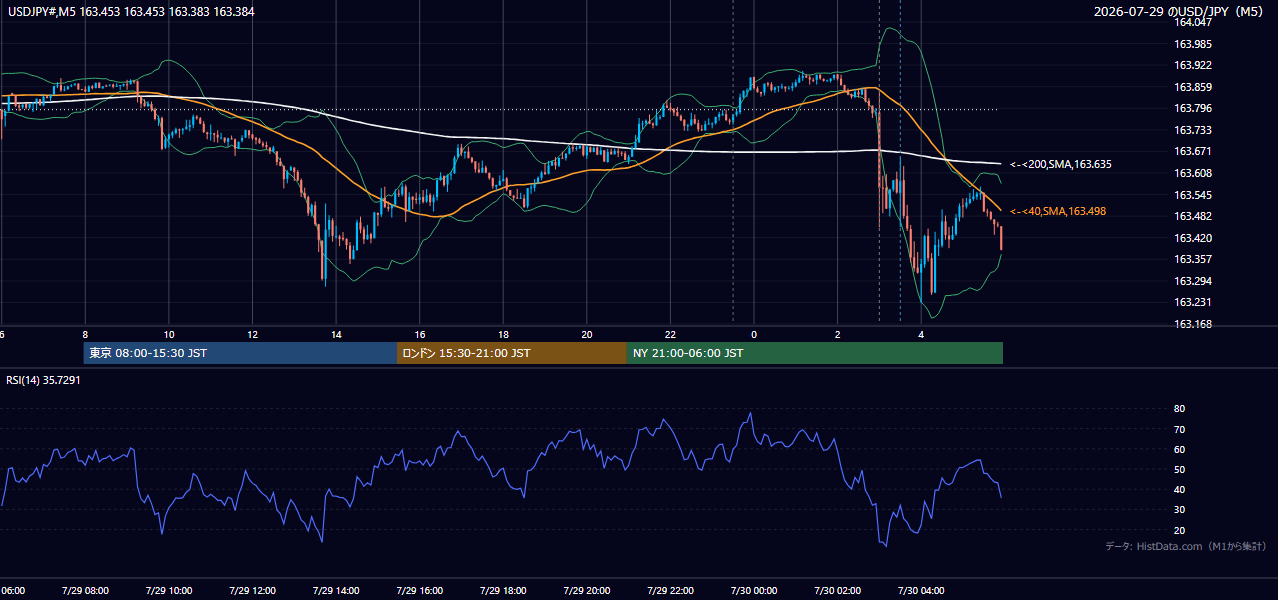Viewport: 1278px width, 600px height.
Task: Select the 200,SMA,163.635 moving average label
Action: pyautogui.click(x=1061, y=164)
